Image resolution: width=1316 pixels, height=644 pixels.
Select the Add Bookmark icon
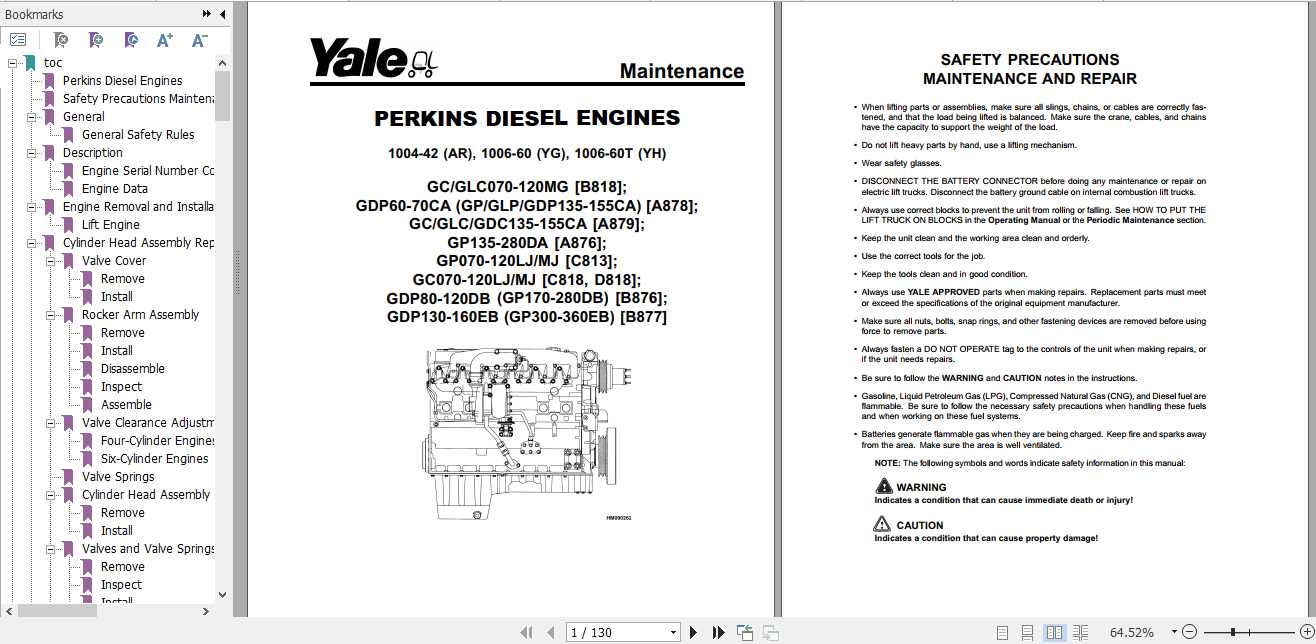tap(96, 39)
